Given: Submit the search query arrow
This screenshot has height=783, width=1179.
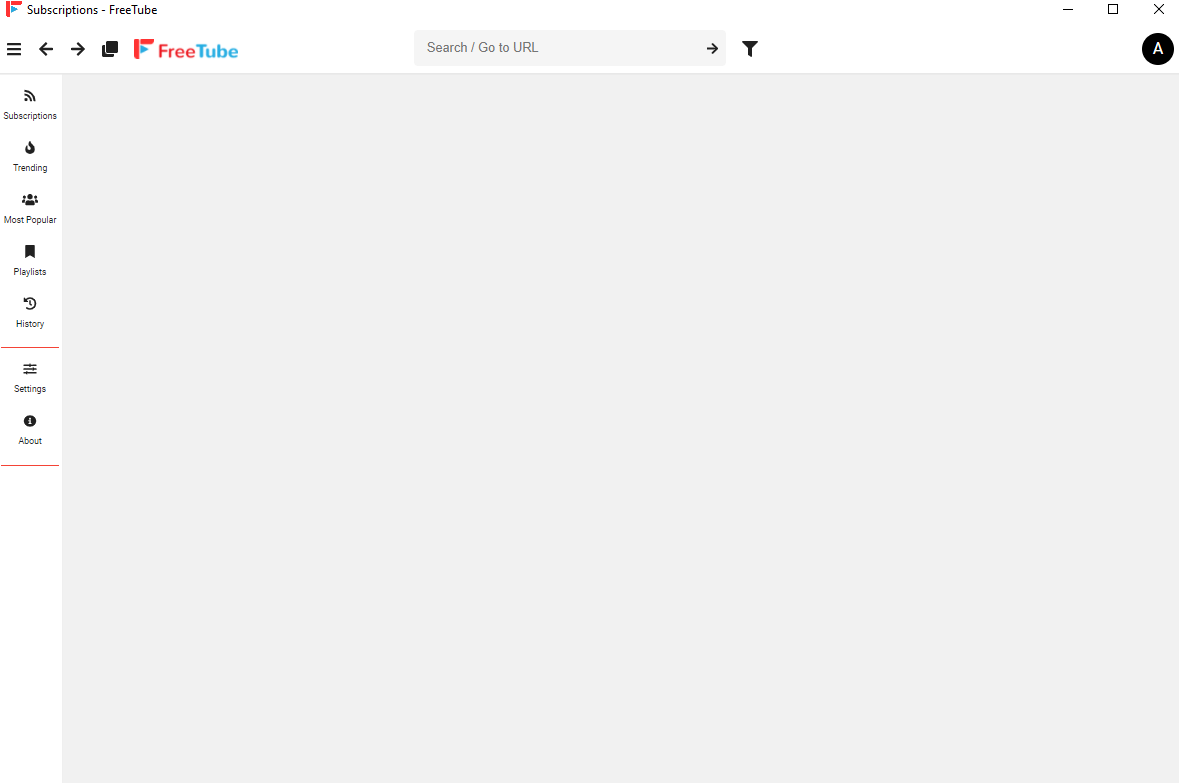Looking at the screenshot, I should point(712,48).
